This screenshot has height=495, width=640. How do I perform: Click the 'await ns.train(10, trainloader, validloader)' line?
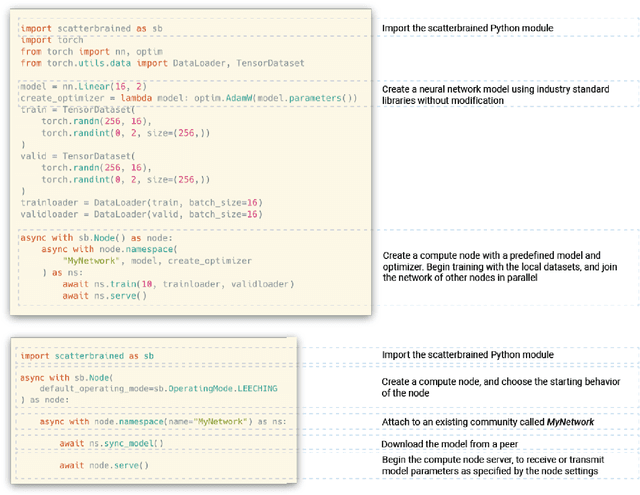click(x=178, y=284)
